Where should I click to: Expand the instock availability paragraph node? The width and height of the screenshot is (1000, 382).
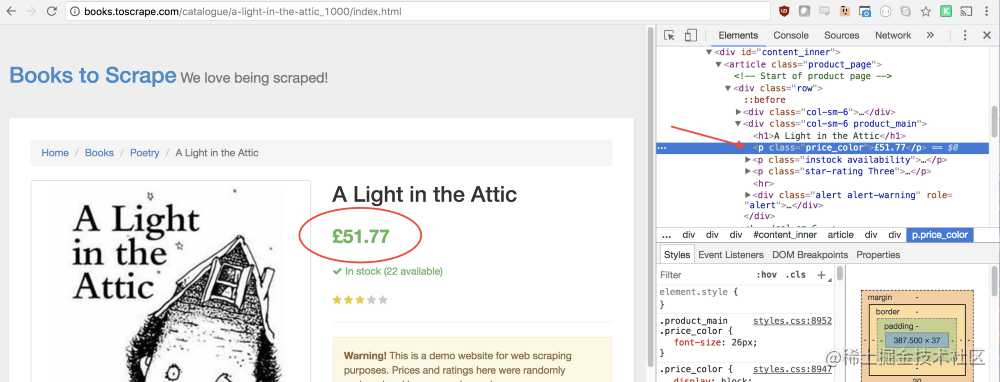coord(748,160)
